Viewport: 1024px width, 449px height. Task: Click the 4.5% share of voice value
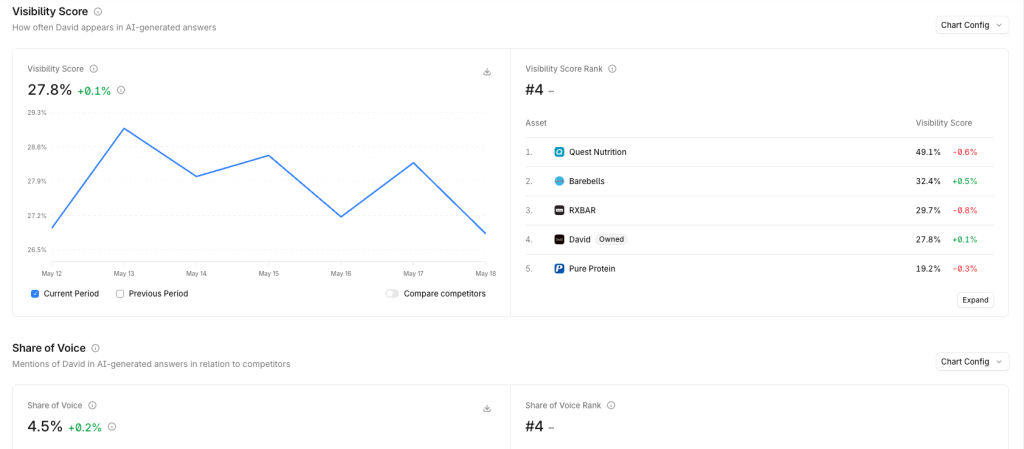[x=45, y=426]
